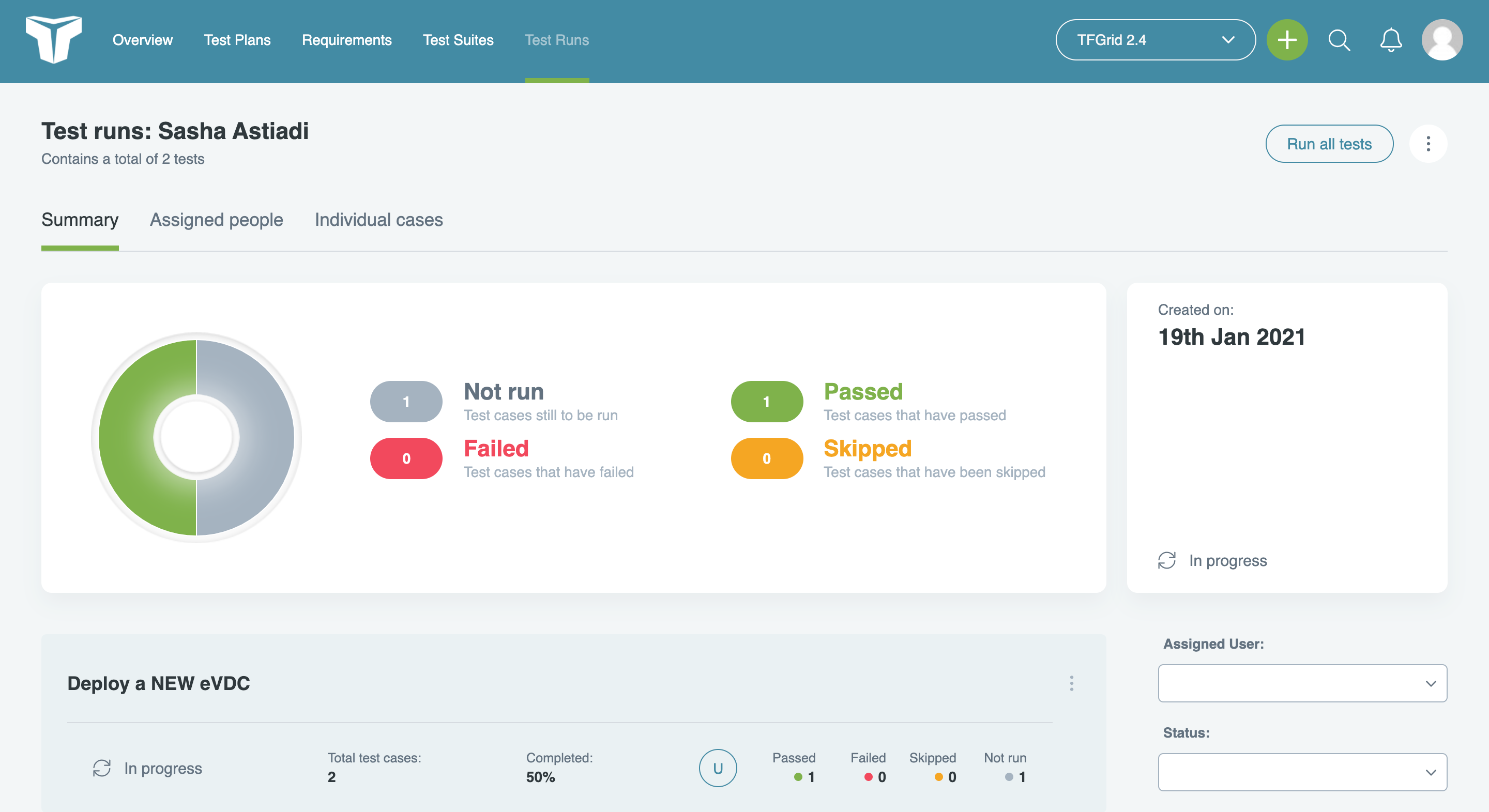Screen dimensions: 1489x812
Task: Go to Test Suites in navigation
Action: coord(458,40)
